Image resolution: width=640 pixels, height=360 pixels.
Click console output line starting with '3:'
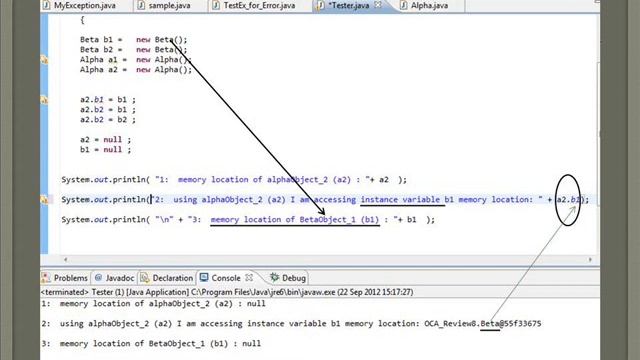(x=151, y=344)
